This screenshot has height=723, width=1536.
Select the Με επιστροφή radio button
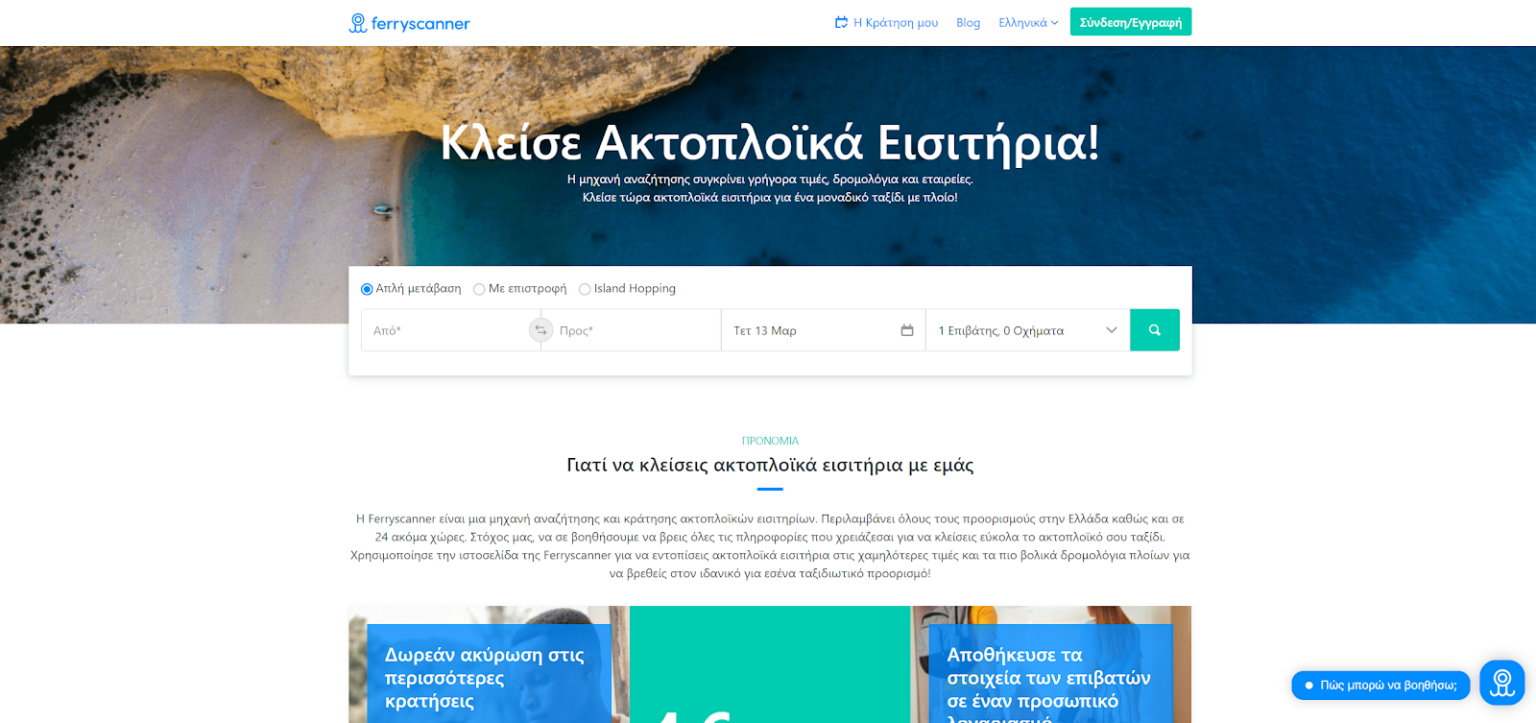coord(479,289)
